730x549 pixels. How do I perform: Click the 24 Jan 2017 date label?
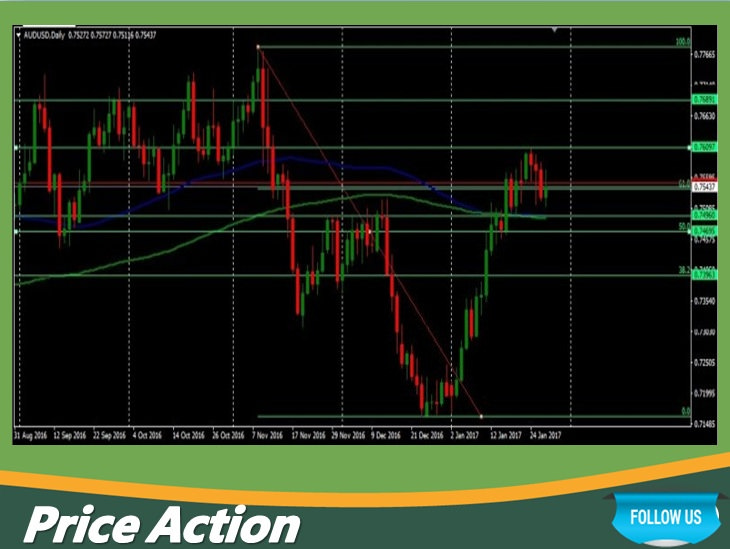(542, 436)
